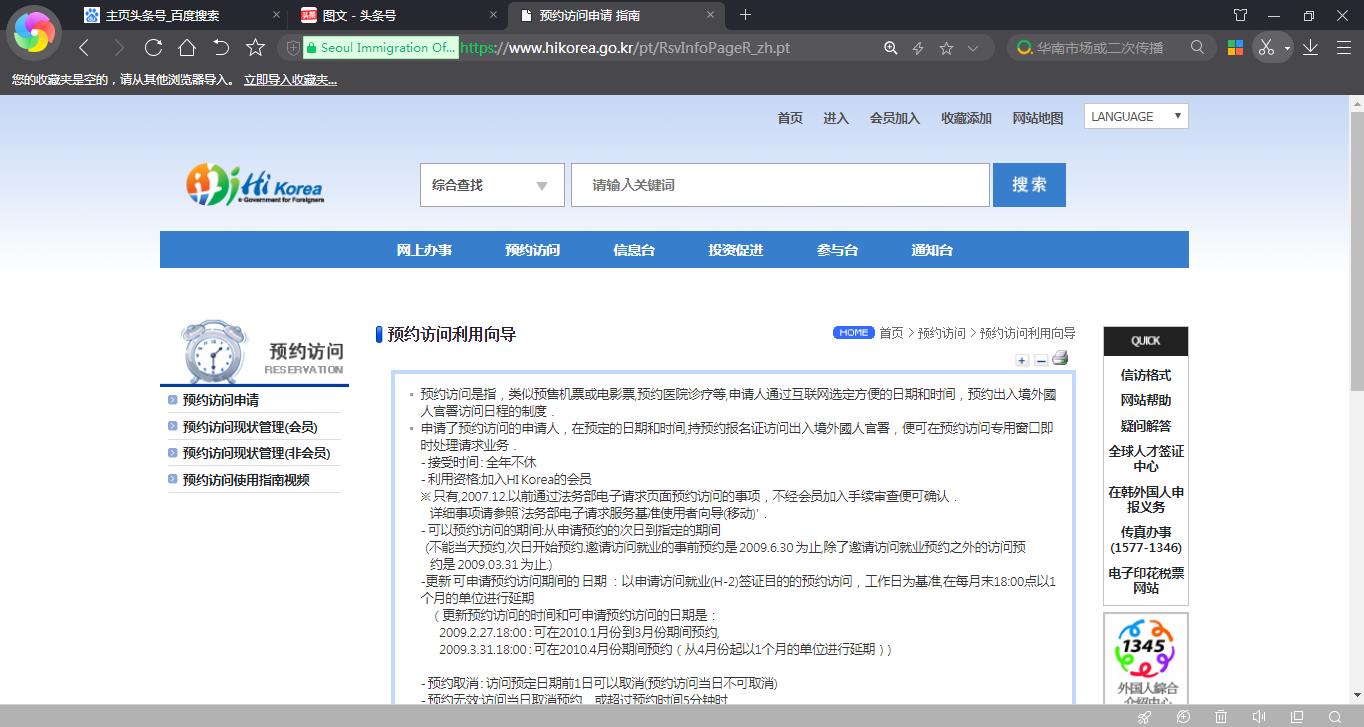Type a keyword in the search input field

[x=779, y=185]
